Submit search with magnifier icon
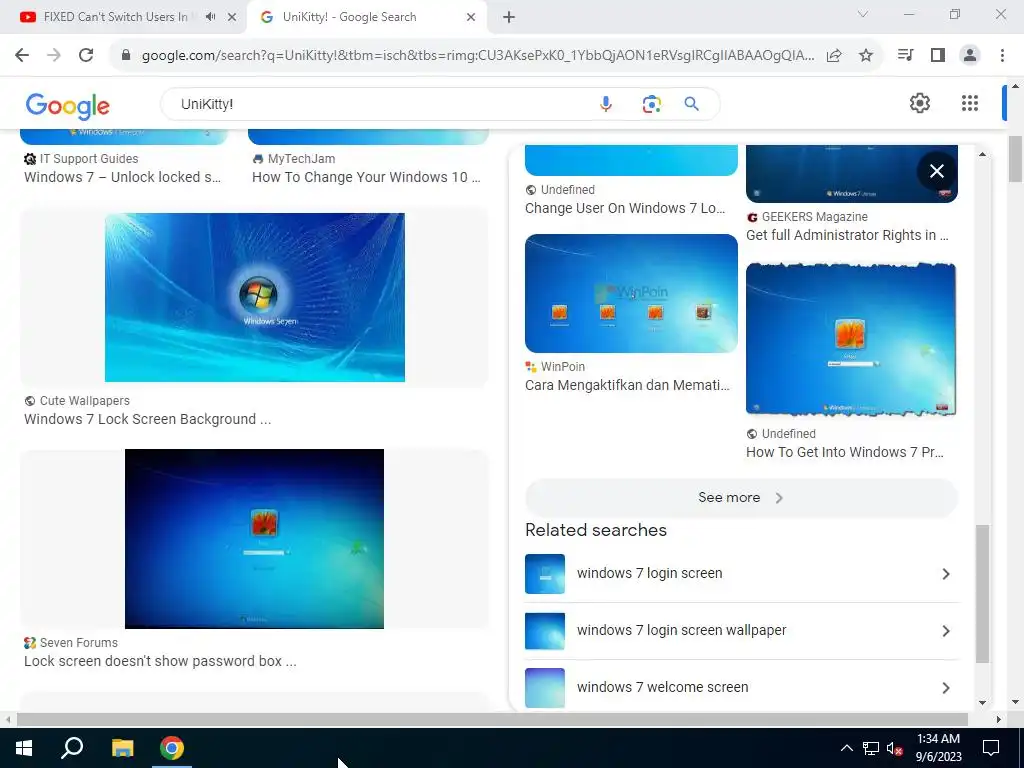 pyautogui.click(x=692, y=104)
